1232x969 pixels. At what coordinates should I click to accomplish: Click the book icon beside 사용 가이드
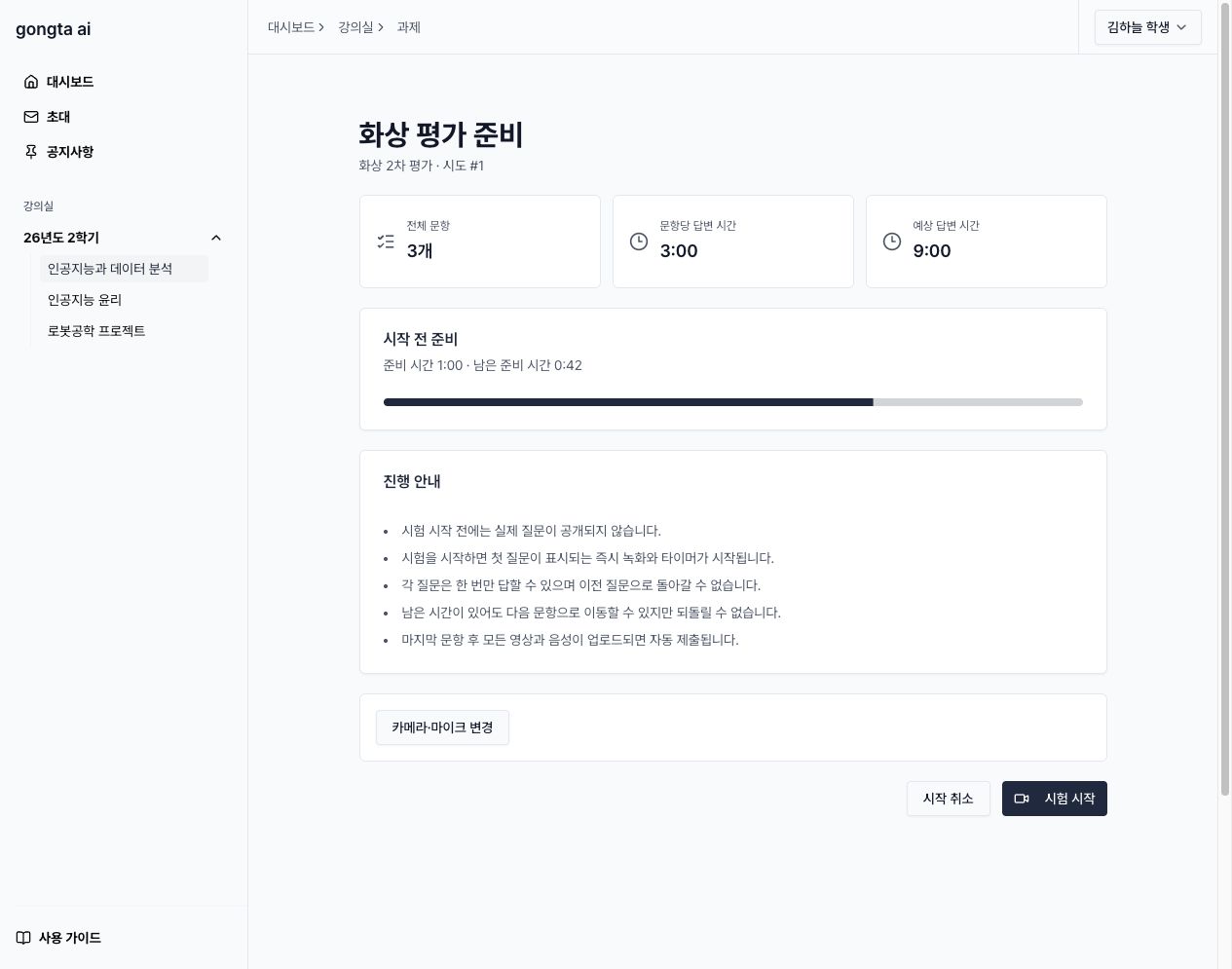[23, 938]
